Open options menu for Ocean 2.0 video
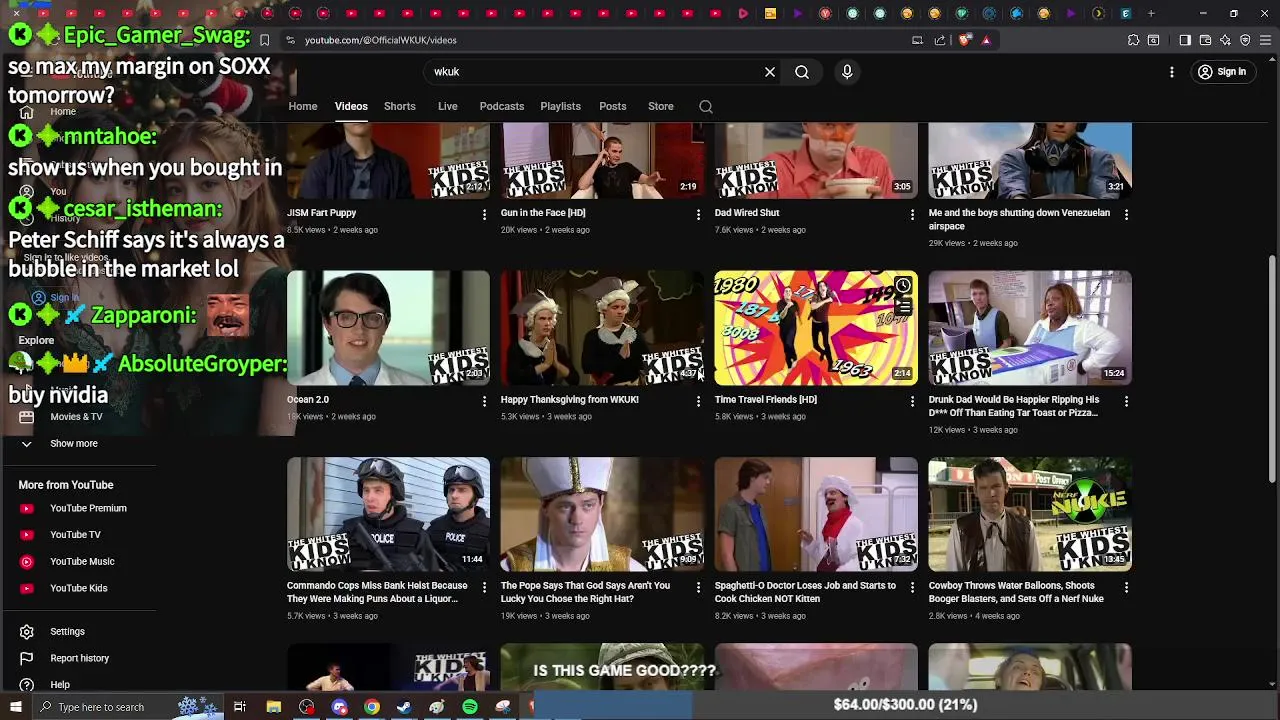The width and height of the screenshot is (1280, 720). coord(484,401)
